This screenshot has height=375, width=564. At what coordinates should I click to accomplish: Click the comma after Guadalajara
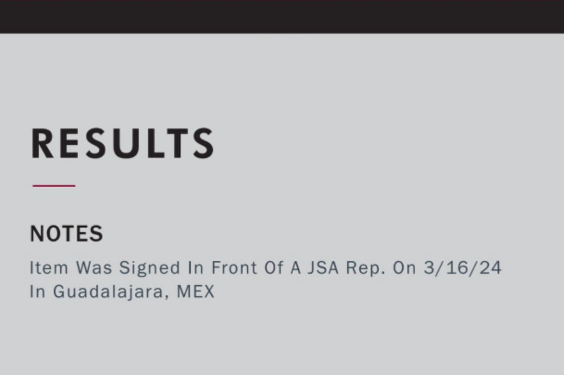point(167,297)
